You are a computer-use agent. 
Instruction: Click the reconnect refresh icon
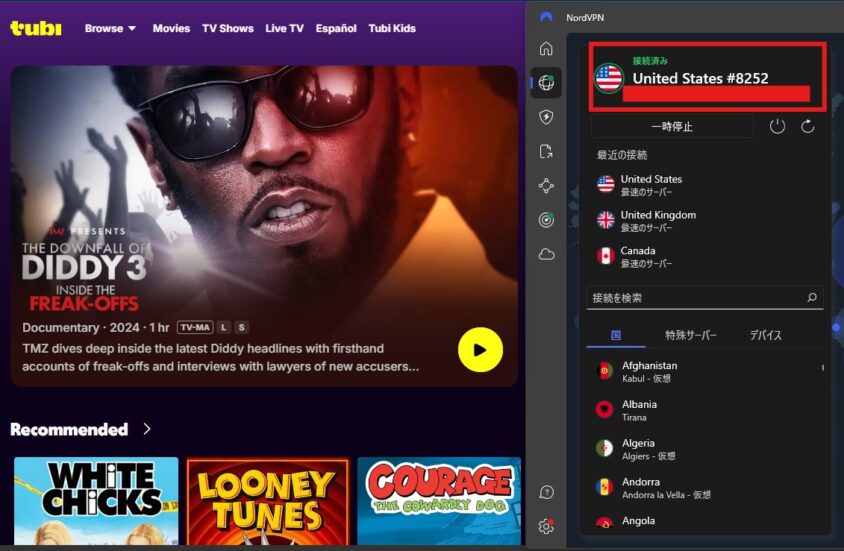pyautogui.click(x=808, y=126)
